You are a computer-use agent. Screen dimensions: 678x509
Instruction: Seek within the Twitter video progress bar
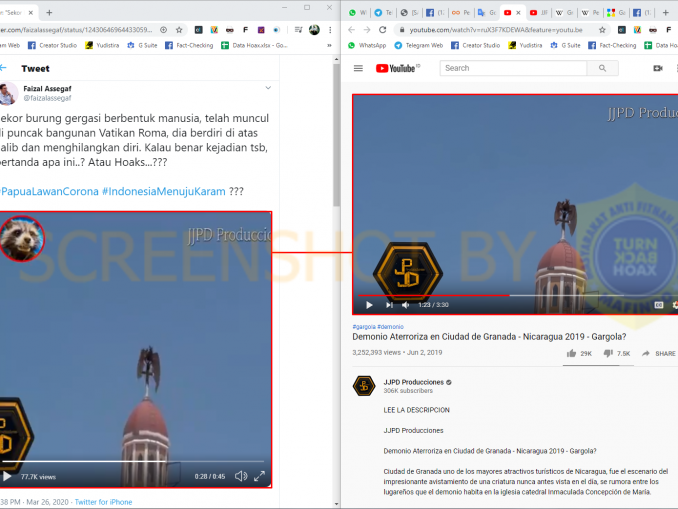[x=133, y=461]
